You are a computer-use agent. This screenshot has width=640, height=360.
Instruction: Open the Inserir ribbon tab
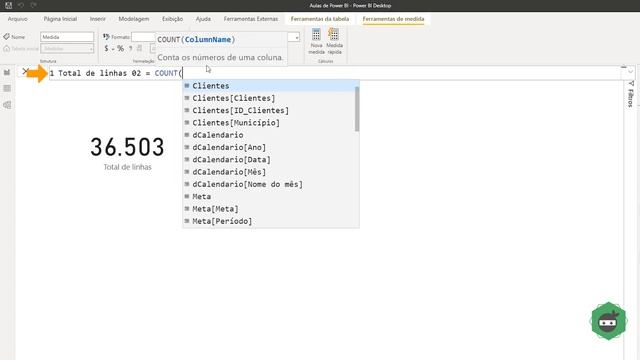pyautogui.click(x=98, y=19)
